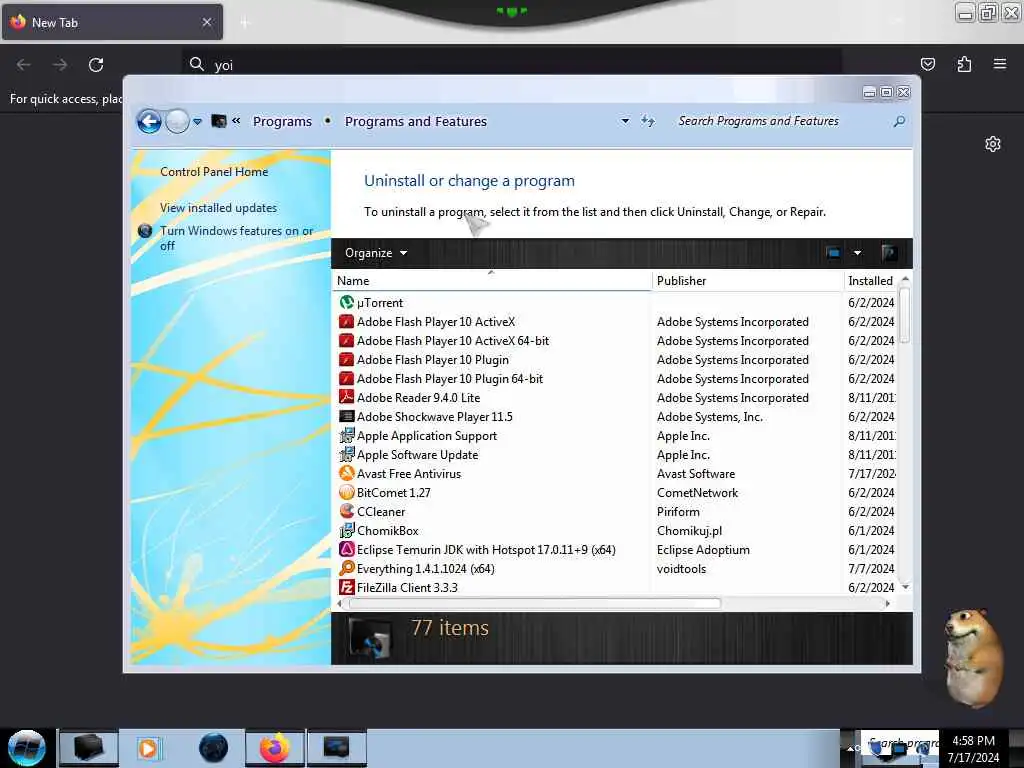Select the Avast Free Antivirus icon

click(347, 473)
